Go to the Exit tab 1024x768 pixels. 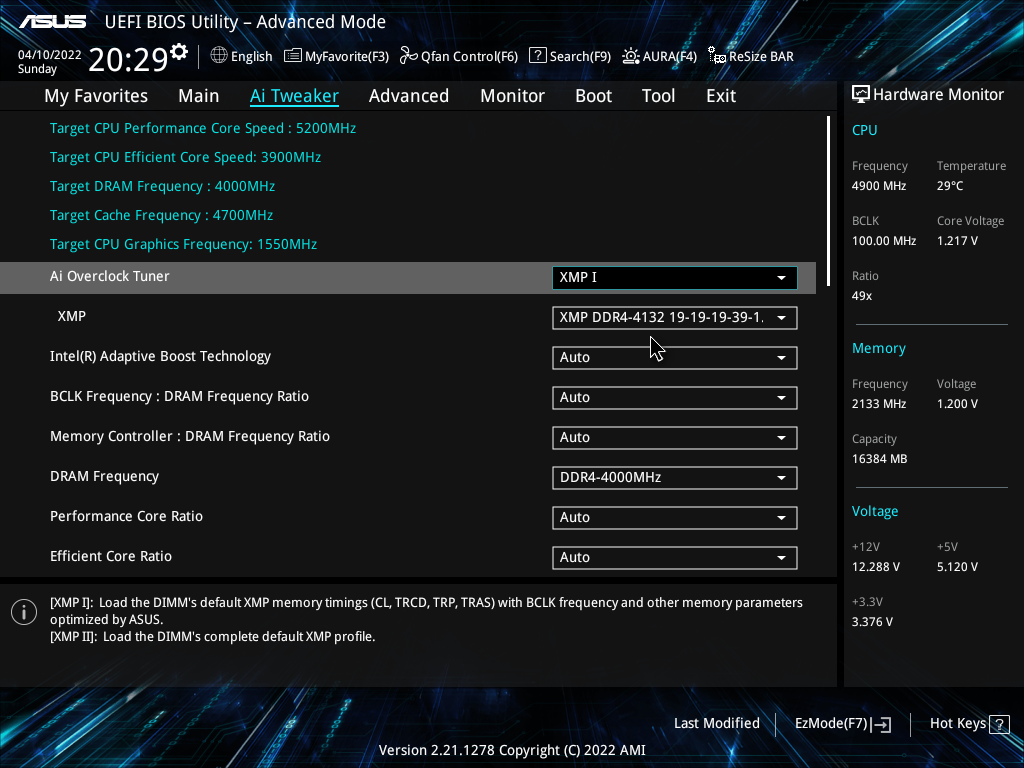click(721, 96)
